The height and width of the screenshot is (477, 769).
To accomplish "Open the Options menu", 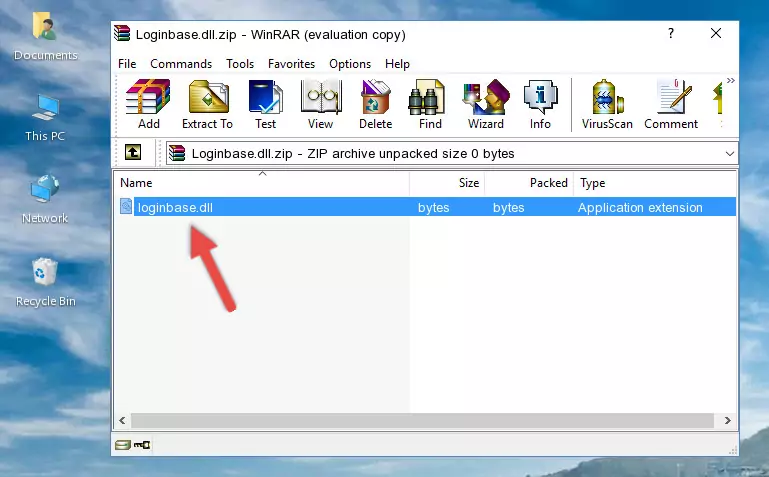I will pos(350,63).
